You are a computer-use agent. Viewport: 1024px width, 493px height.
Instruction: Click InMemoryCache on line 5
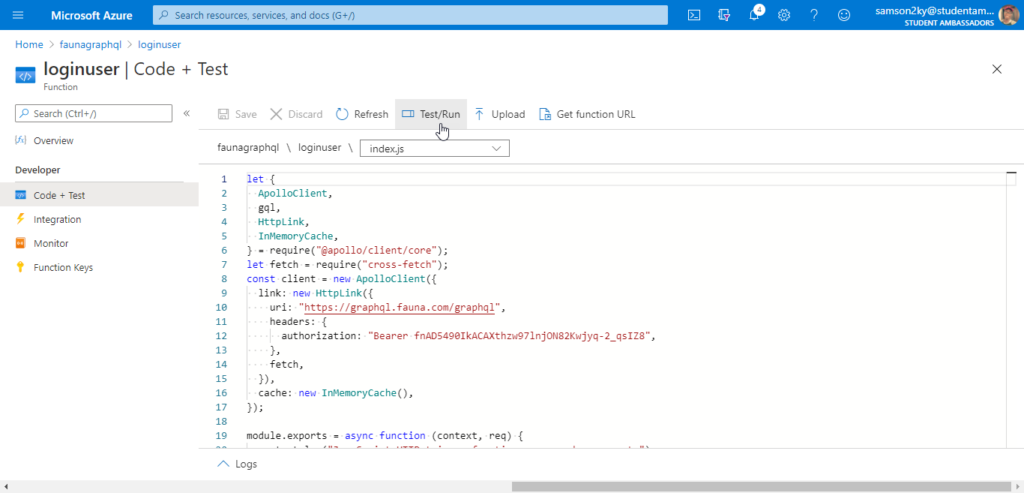296,236
